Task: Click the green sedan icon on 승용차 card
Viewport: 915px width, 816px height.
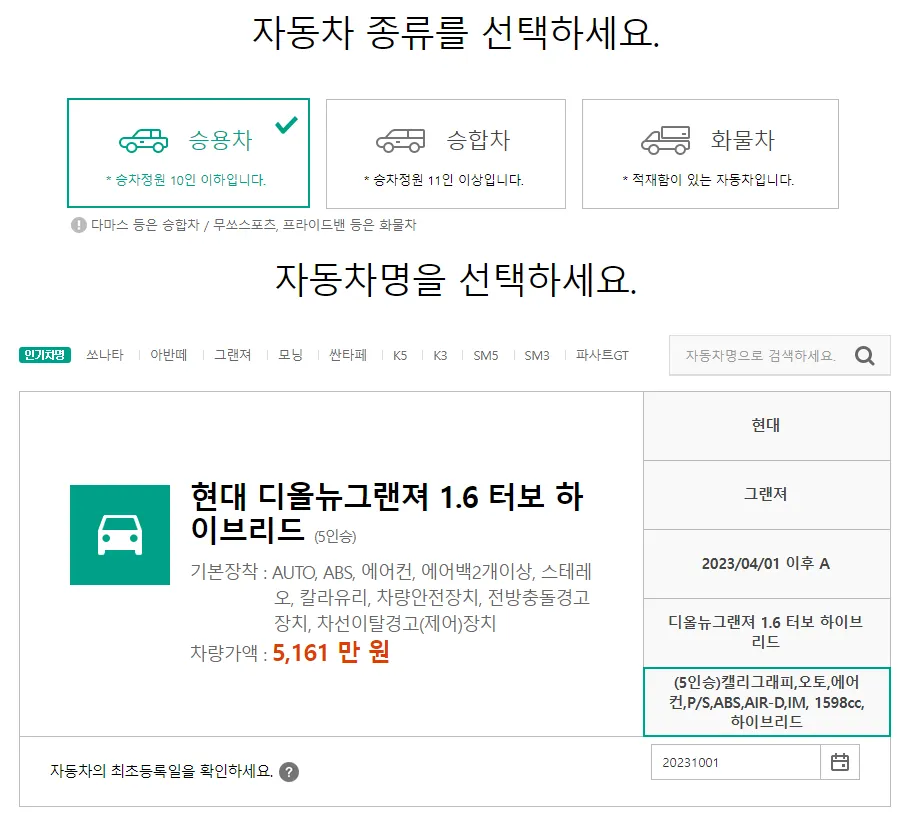Action: (146, 140)
